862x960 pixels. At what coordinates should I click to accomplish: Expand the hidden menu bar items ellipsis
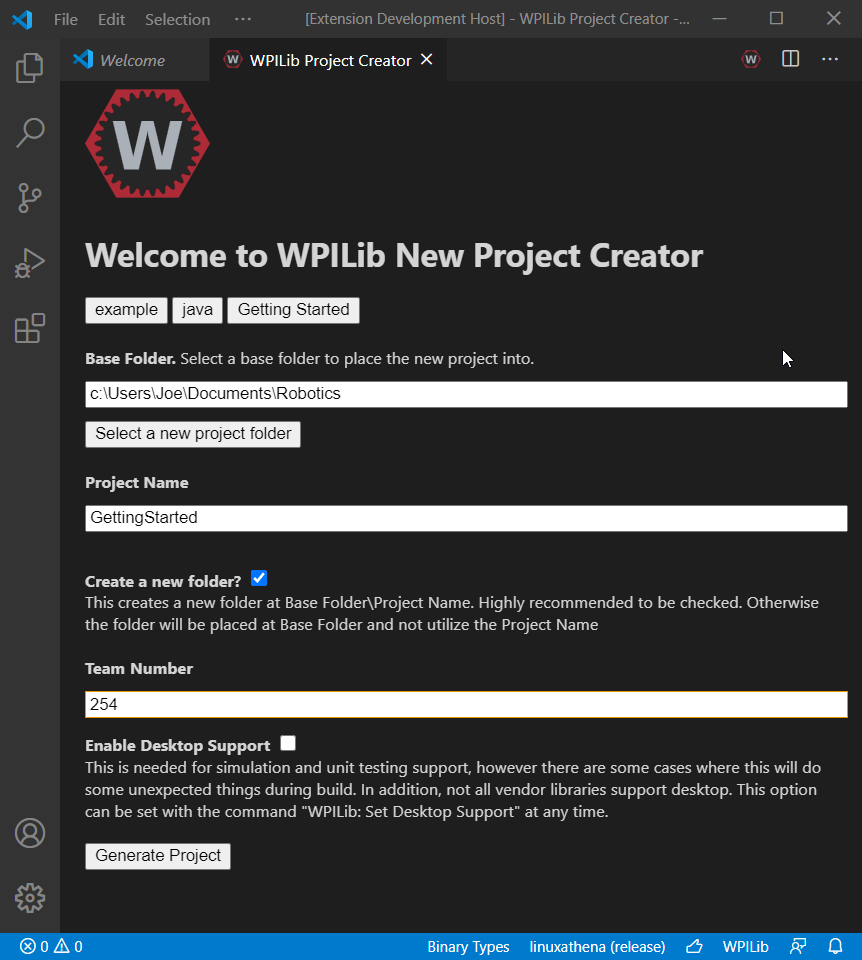243,19
